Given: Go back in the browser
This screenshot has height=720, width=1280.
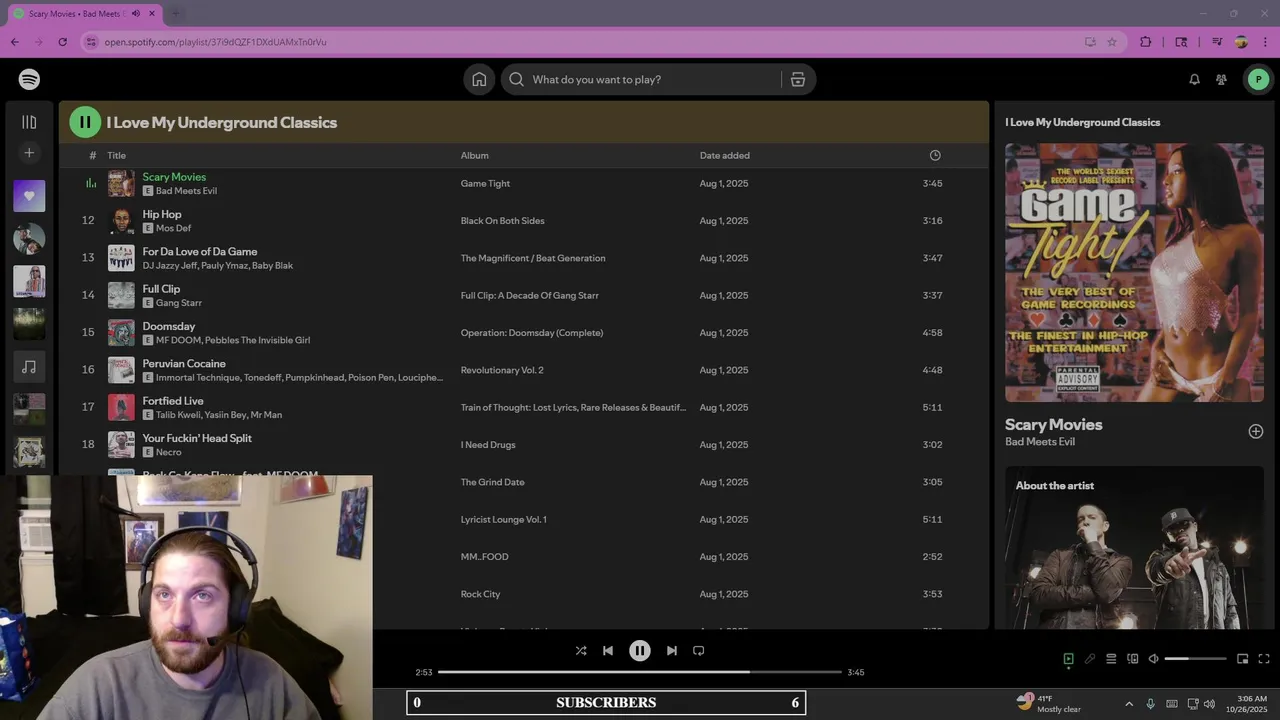Looking at the screenshot, I should point(14,42).
